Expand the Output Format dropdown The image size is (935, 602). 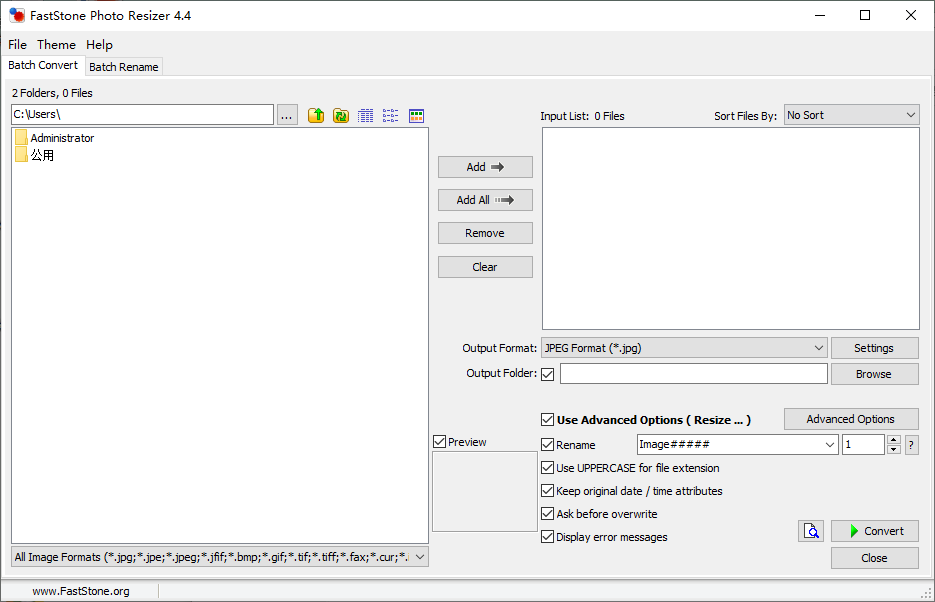pyautogui.click(x=684, y=348)
